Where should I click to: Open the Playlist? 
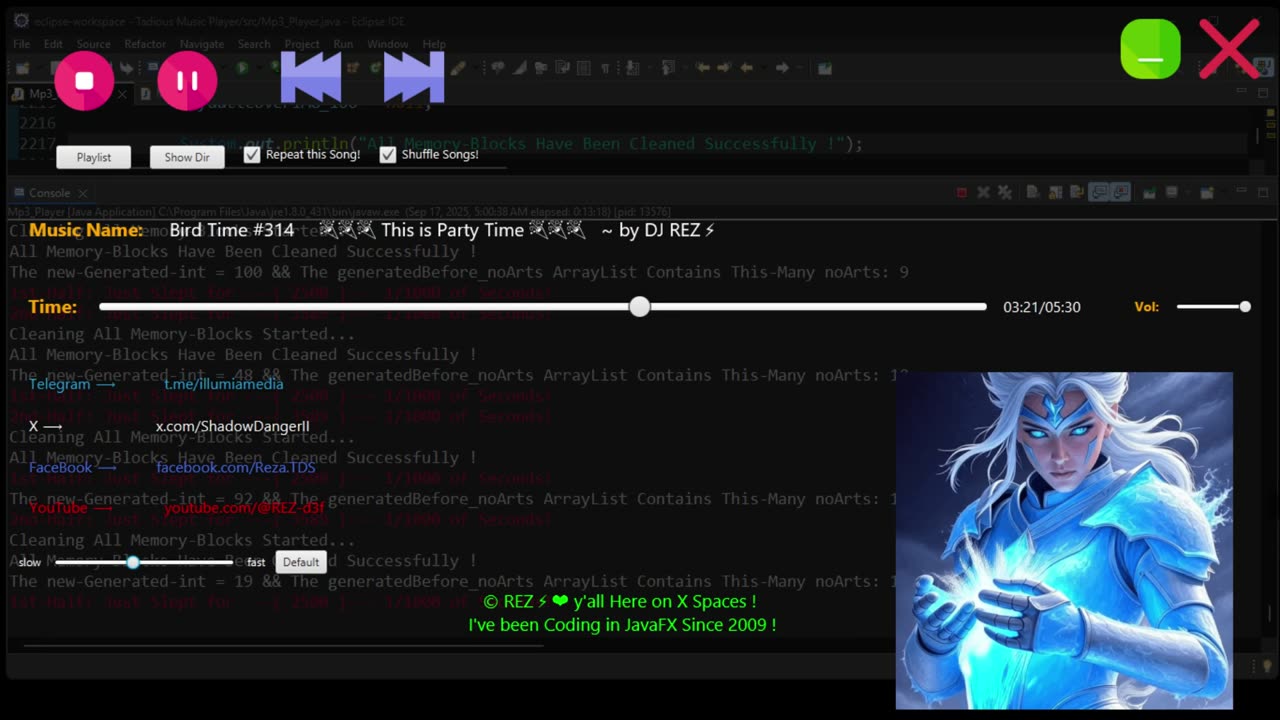pyautogui.click(x=94, y=157)
